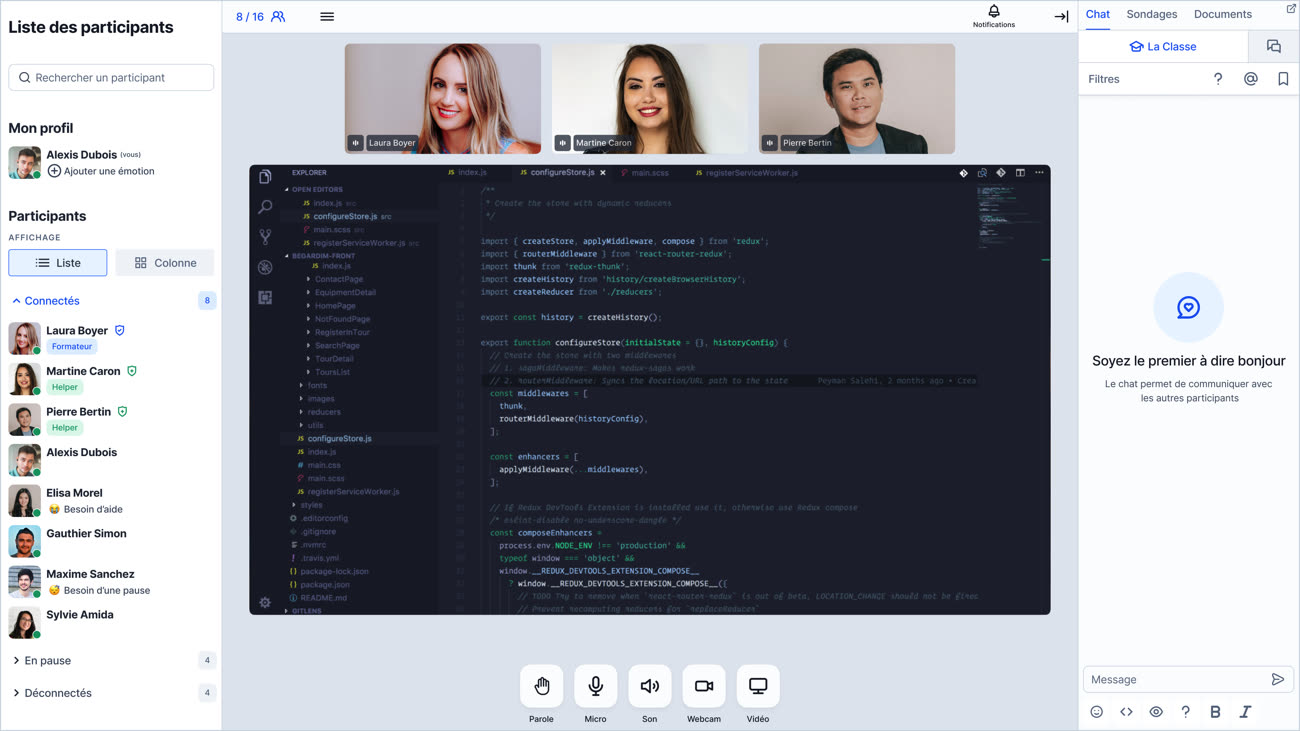
Task: Open VS Code settings gear icon
Action: pos(265,602)
